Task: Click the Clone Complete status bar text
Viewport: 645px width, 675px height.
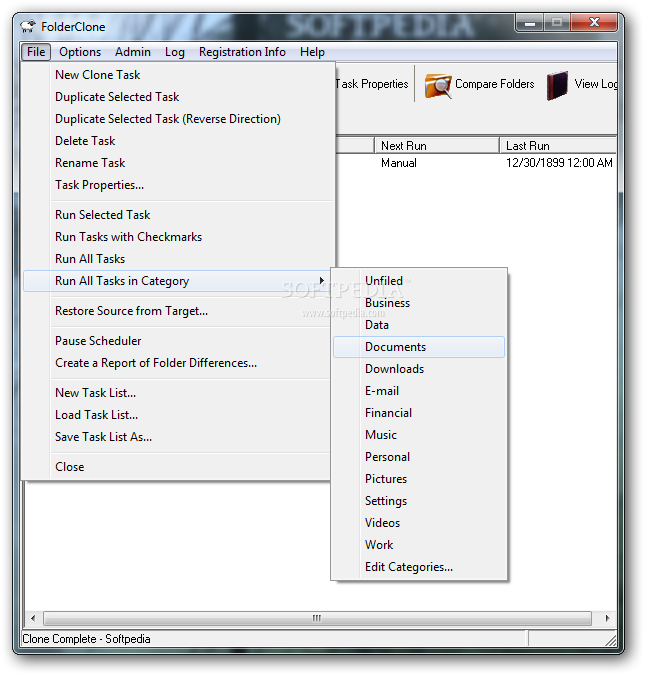Action: coord(86,639)
